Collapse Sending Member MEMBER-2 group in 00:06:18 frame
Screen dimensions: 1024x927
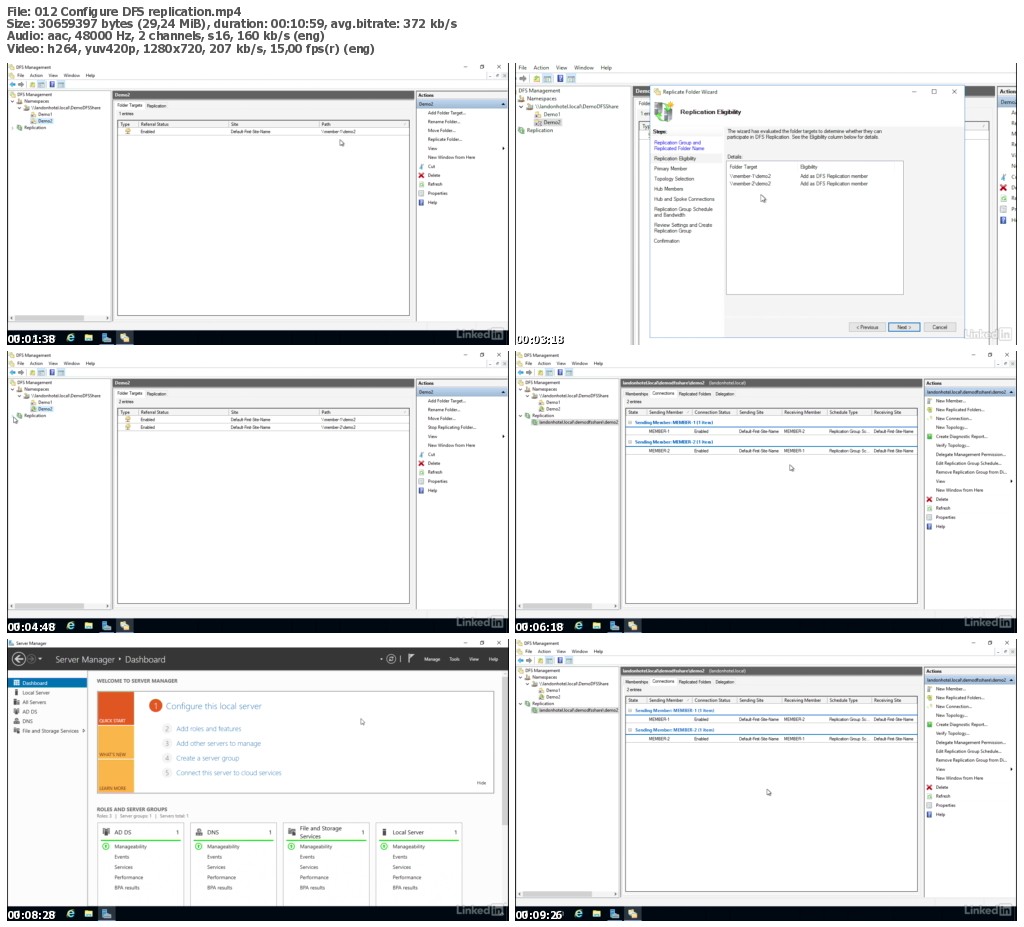(630, 442)
